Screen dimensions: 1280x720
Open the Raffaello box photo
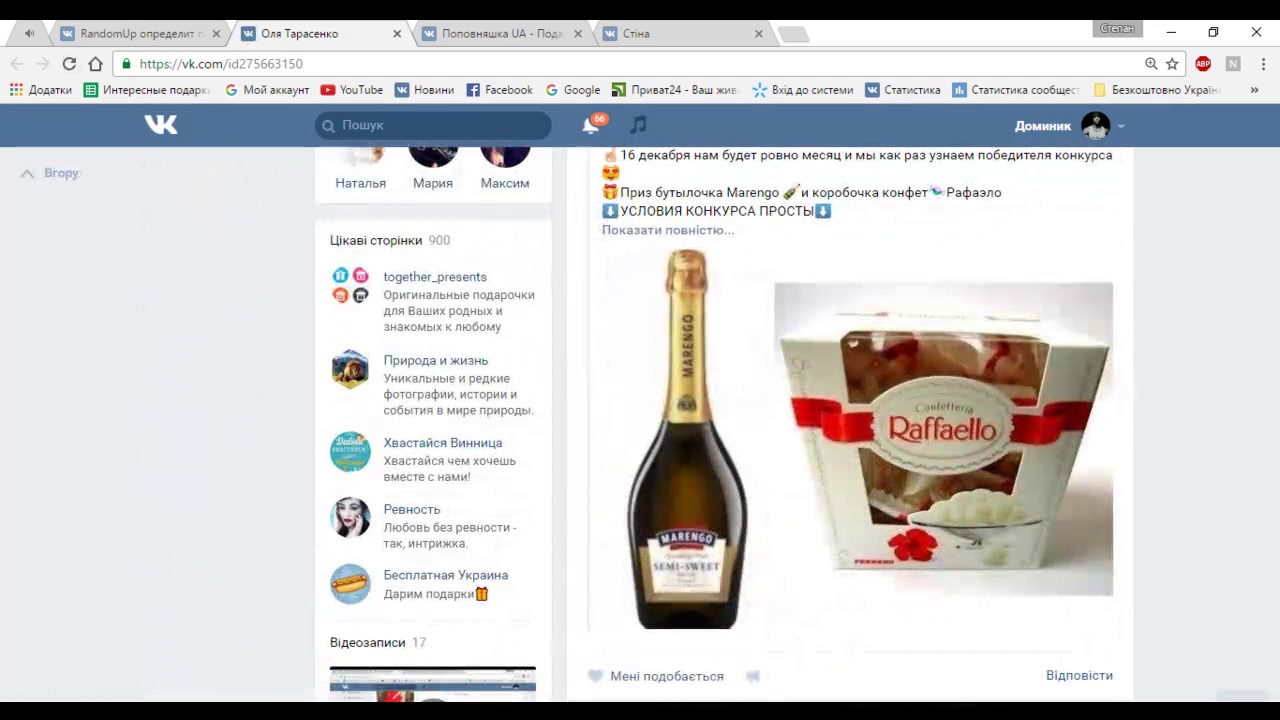(x=944, y=439)
